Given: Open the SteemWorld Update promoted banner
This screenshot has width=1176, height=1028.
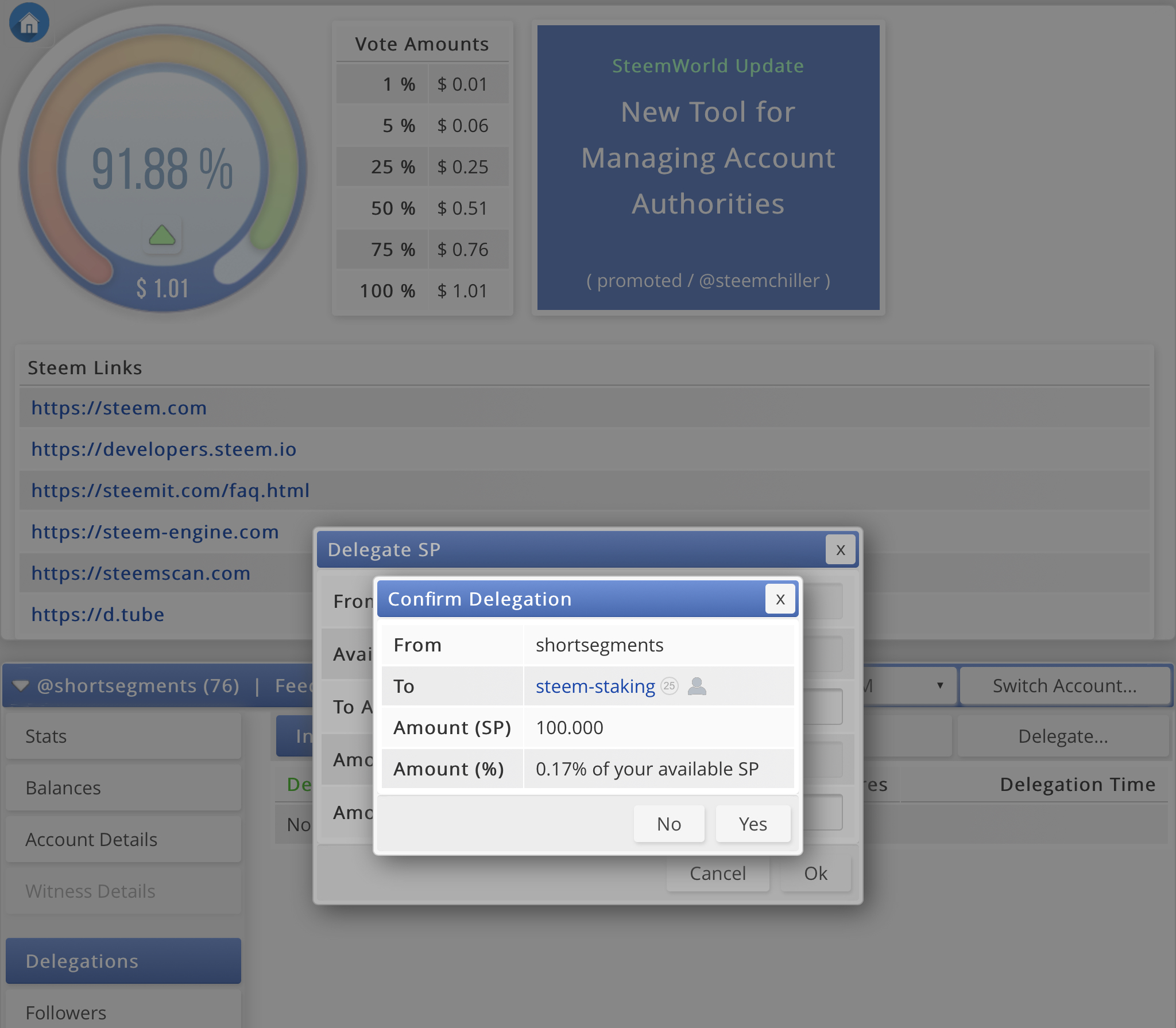Looking at the screenshot, I should pyautogui.click(x=707, y=168).
